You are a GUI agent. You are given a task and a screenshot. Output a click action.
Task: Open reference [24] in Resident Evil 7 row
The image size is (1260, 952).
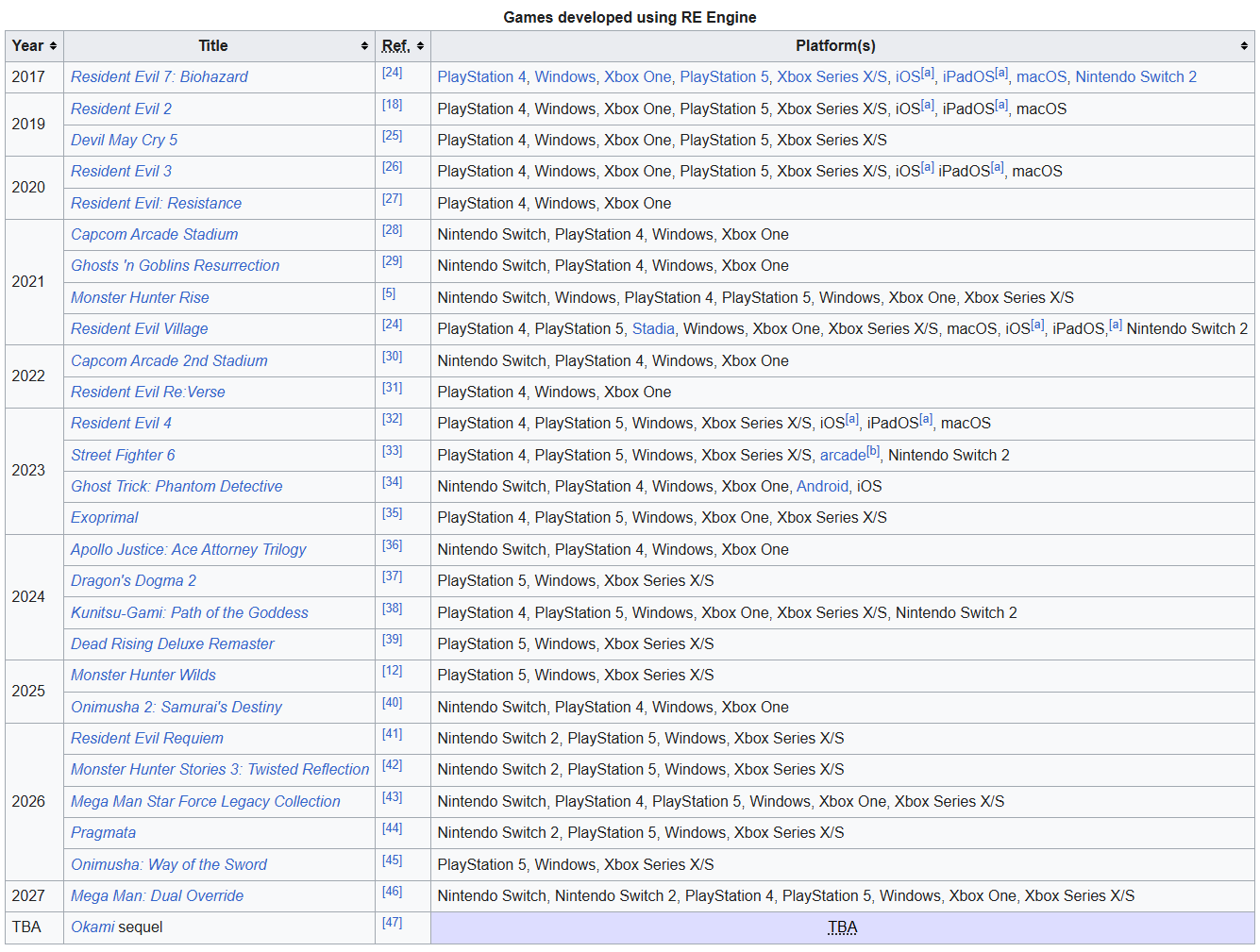[392, 73]
